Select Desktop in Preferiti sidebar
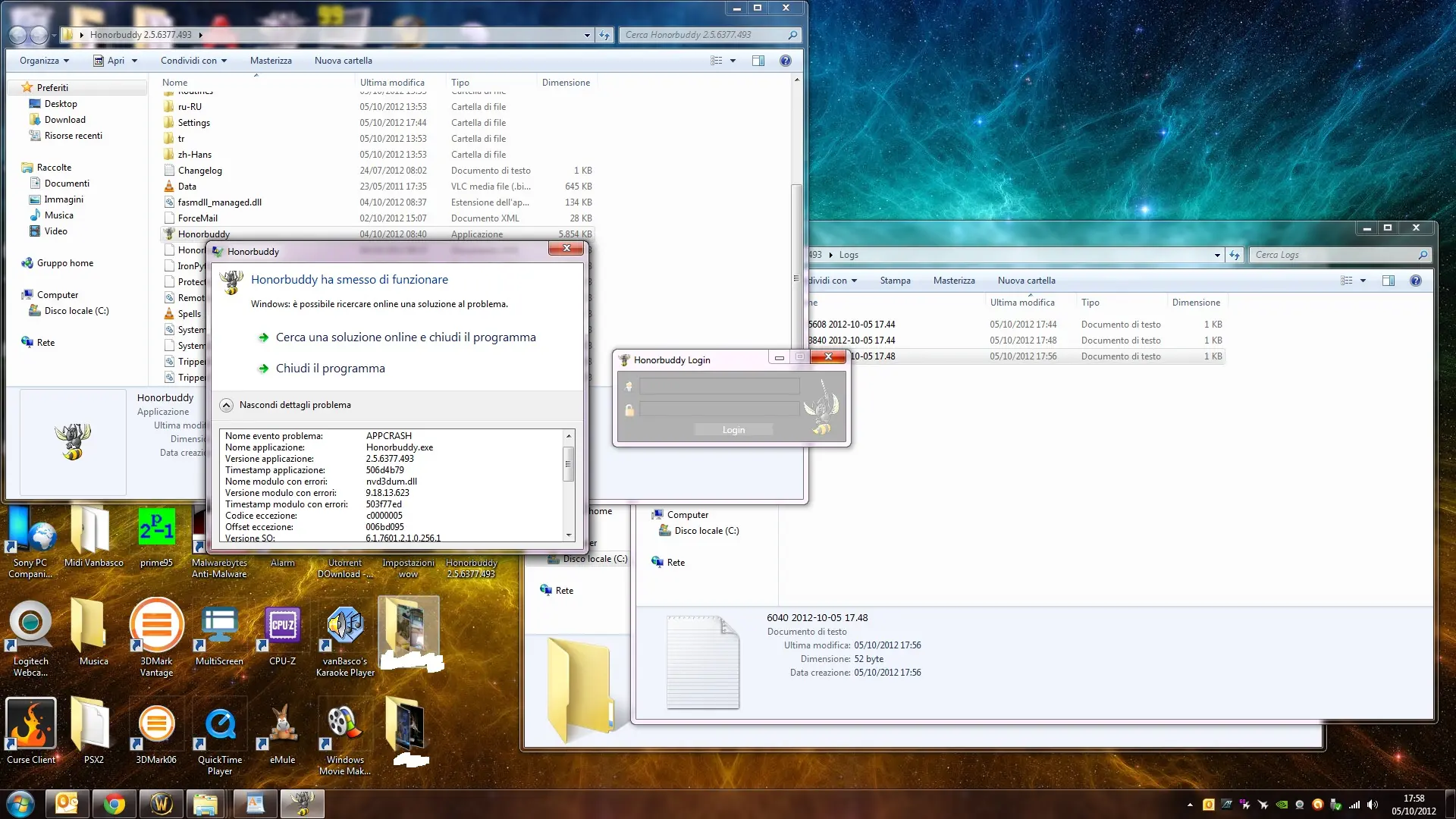 (61, 104)
